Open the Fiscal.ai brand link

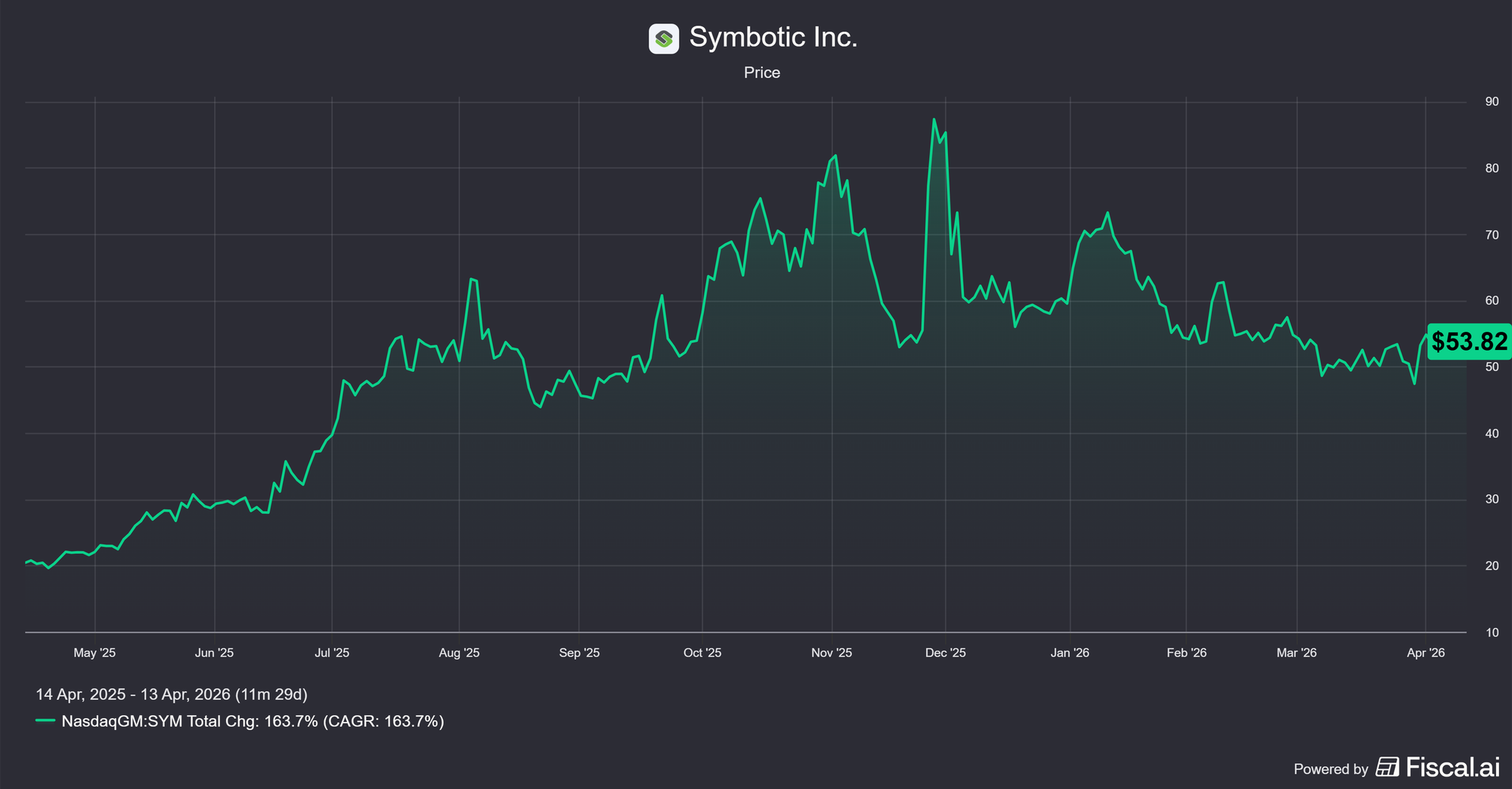pos(1437,768)
